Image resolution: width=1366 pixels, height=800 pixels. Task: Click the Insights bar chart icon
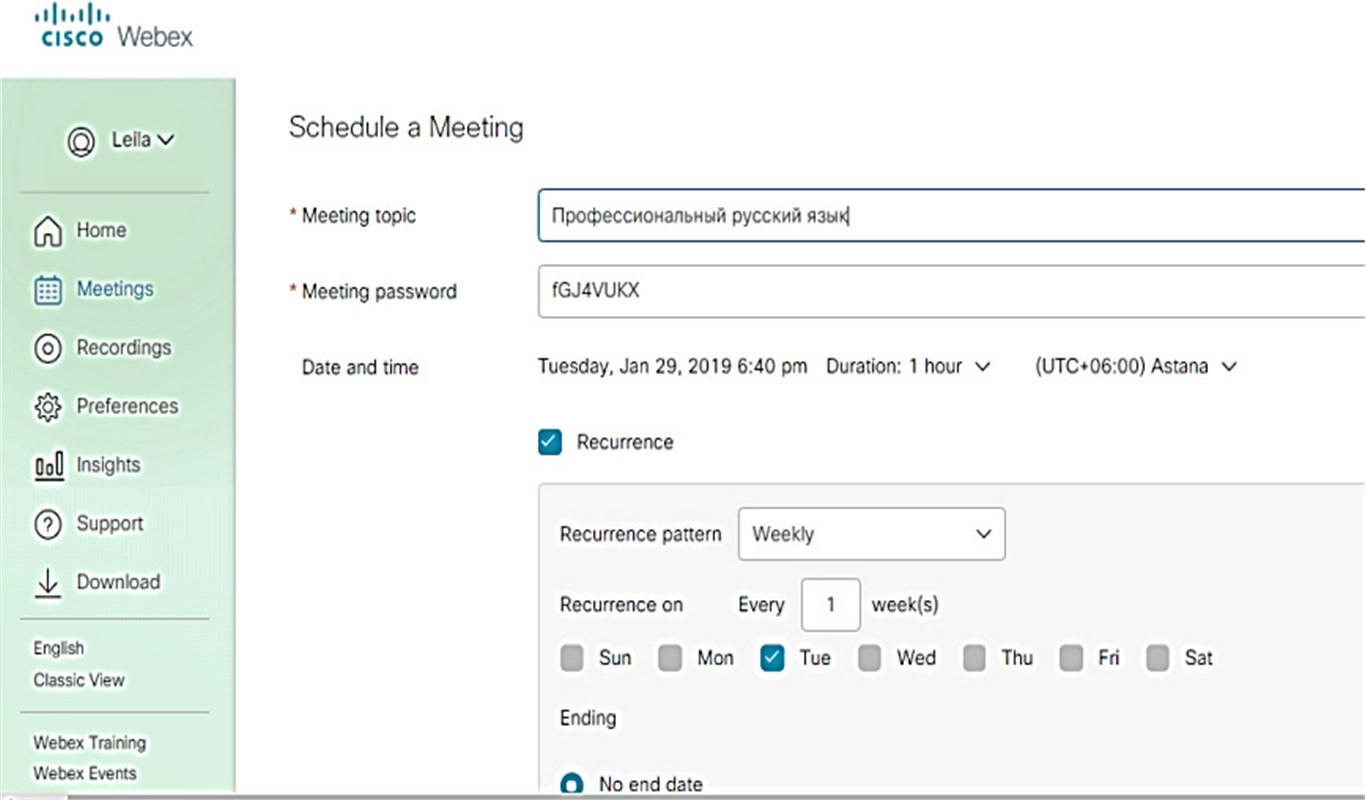48,466
